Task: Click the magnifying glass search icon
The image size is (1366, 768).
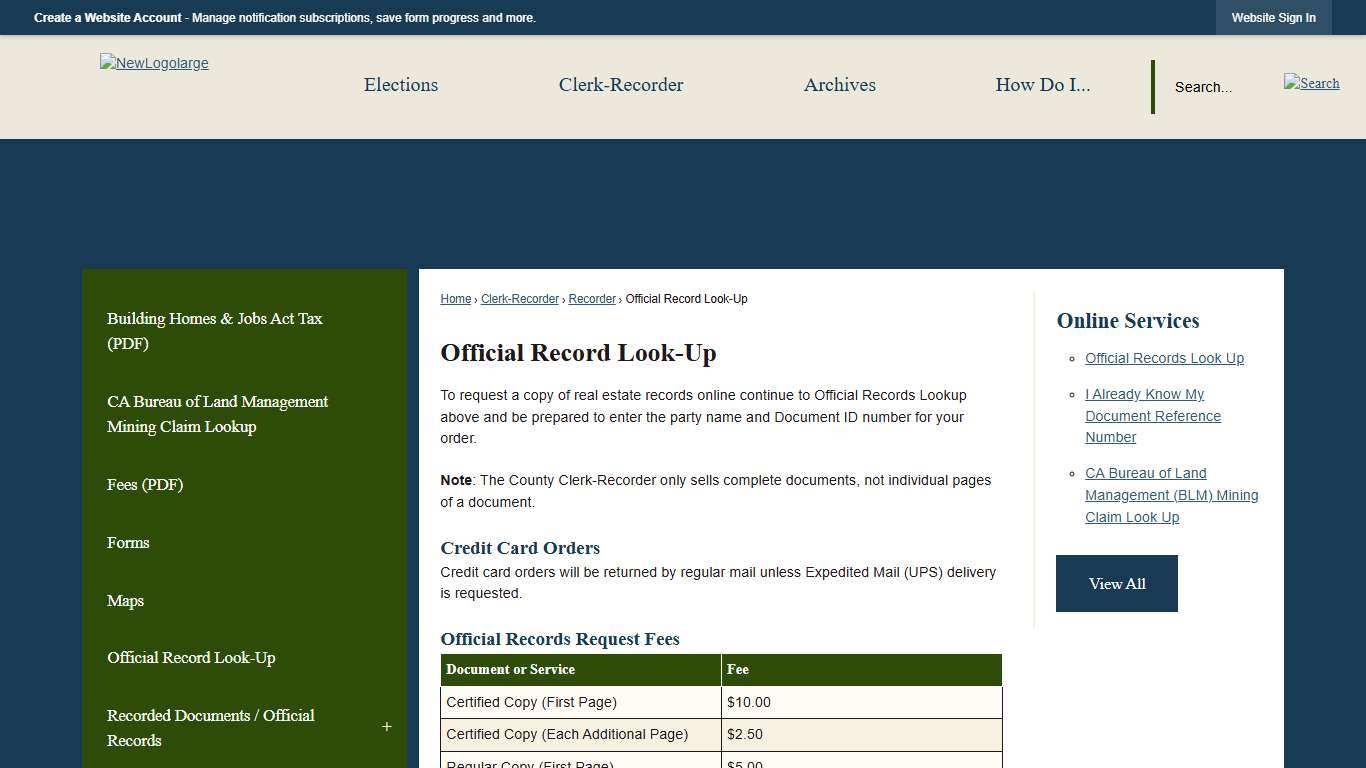Action: tap(1311, 84)
